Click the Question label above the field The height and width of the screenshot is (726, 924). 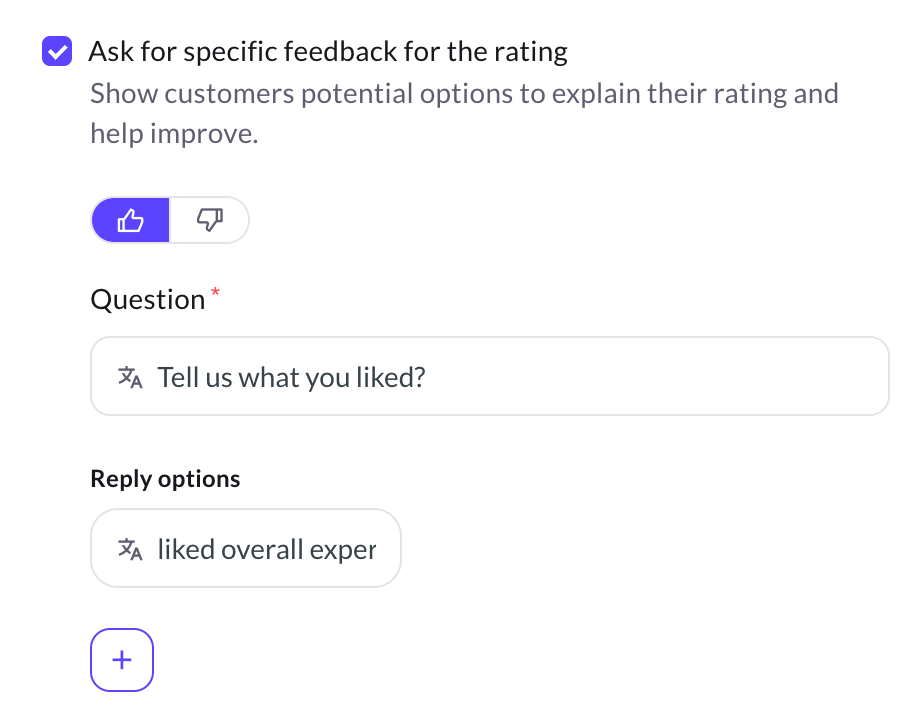tap(148, 298)
